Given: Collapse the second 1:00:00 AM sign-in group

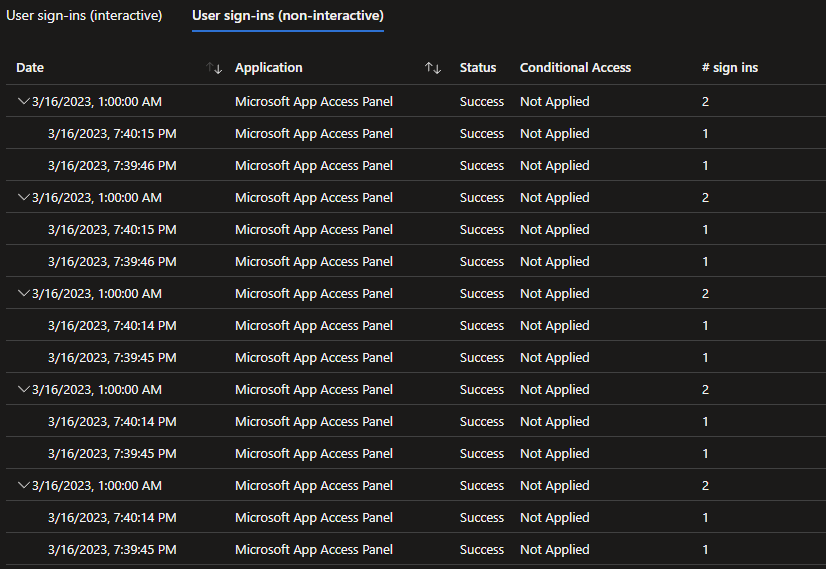Looking at the screenshot, I should tap(24, 197).
